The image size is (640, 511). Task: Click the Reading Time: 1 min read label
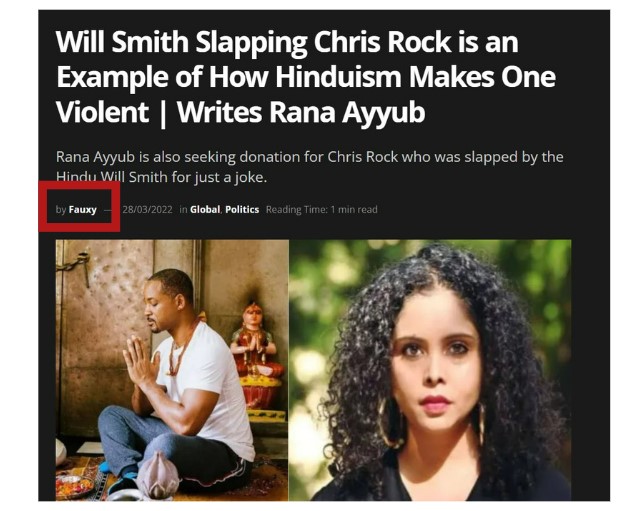[322, 209]
